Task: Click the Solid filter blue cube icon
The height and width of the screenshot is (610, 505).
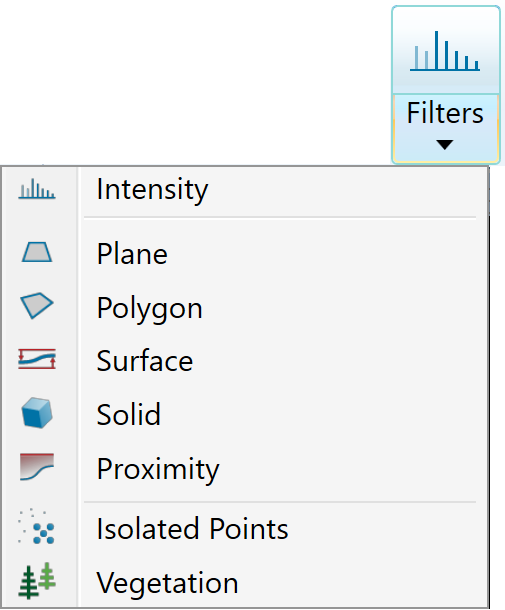Action: point(37,413)
